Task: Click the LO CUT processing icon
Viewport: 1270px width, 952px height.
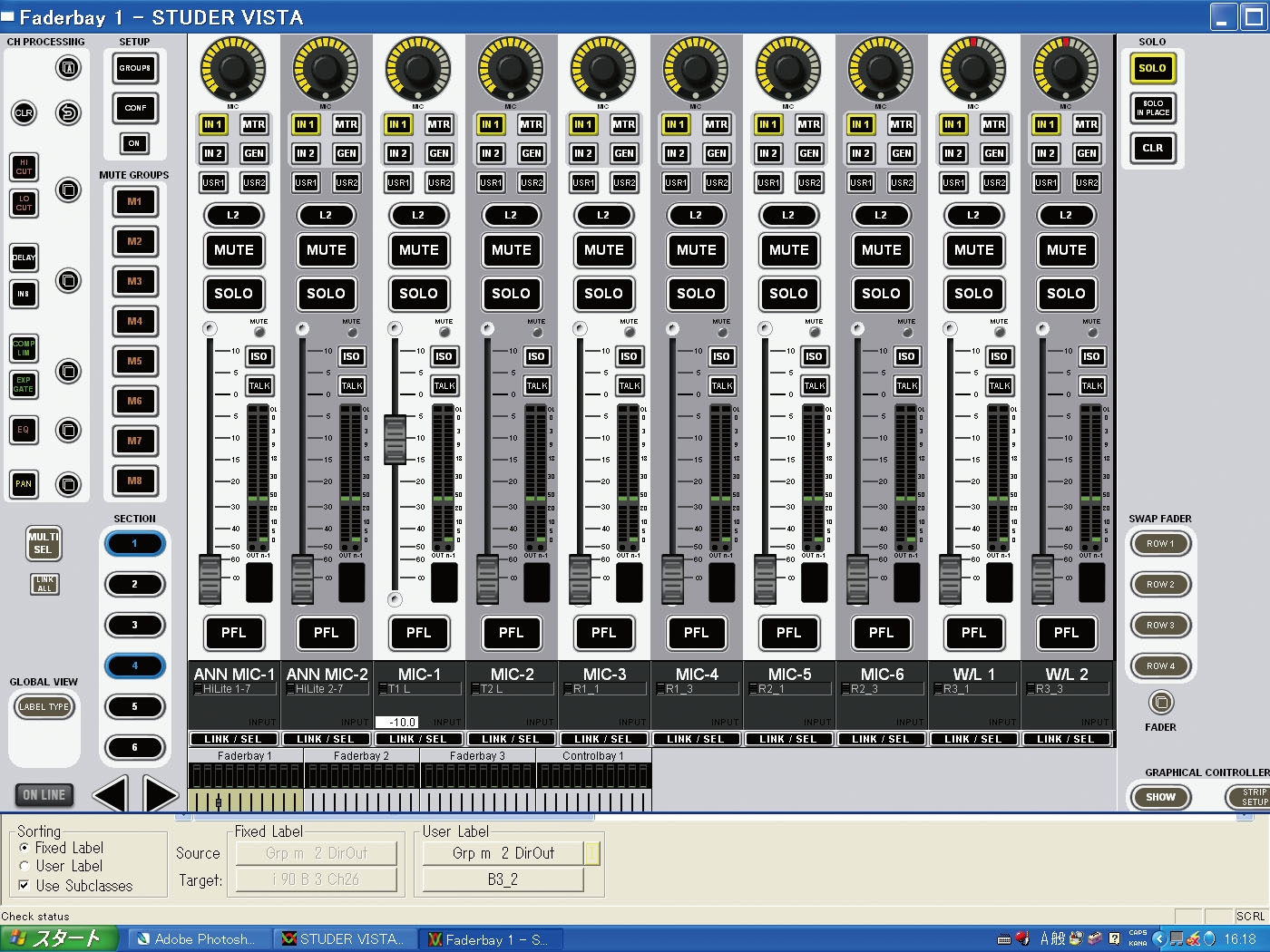Action: tap(24, 203)
